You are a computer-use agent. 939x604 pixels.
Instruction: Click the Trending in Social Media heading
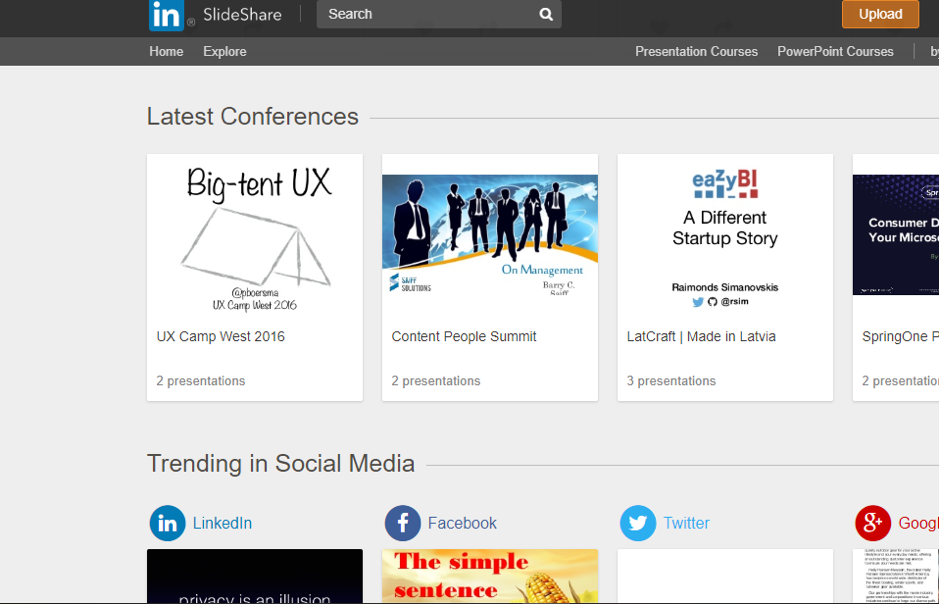click(x=281, y=463)
